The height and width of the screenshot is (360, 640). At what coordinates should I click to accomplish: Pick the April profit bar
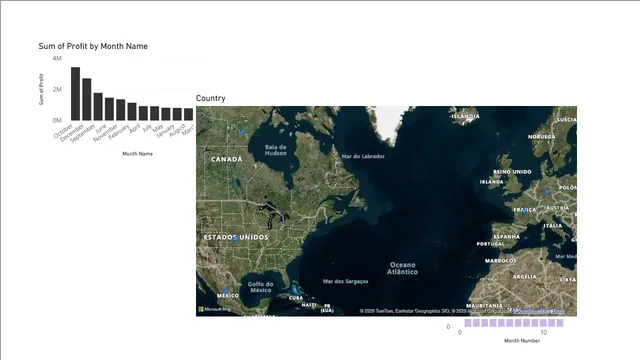(x=143, y=113)
